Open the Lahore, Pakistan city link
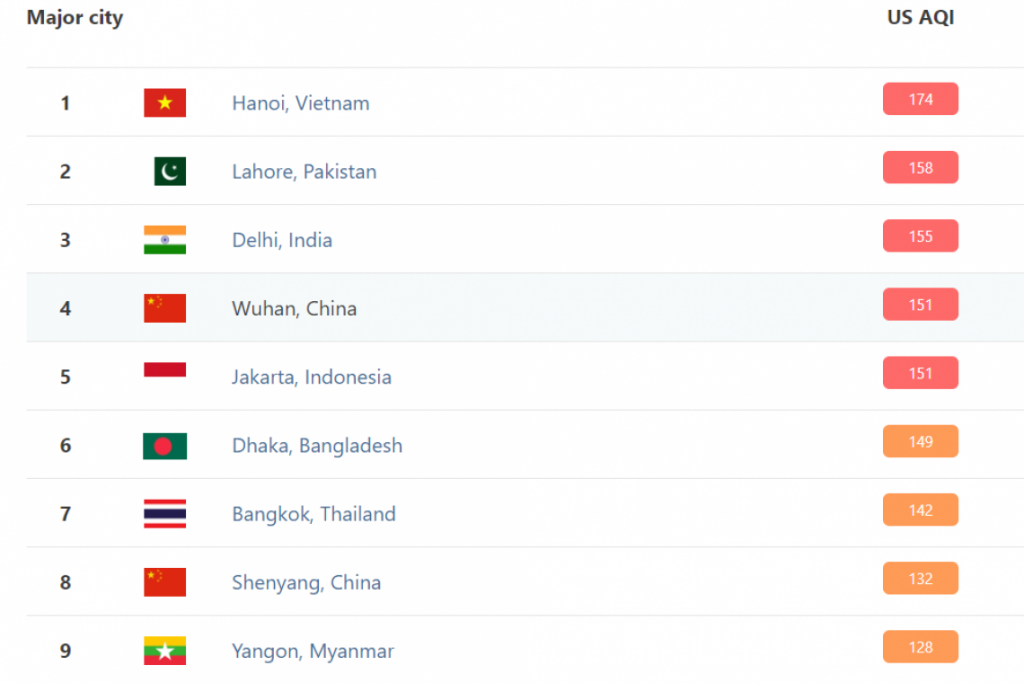1024x683 pixels. pyautogui.click(x=304, y=172)
